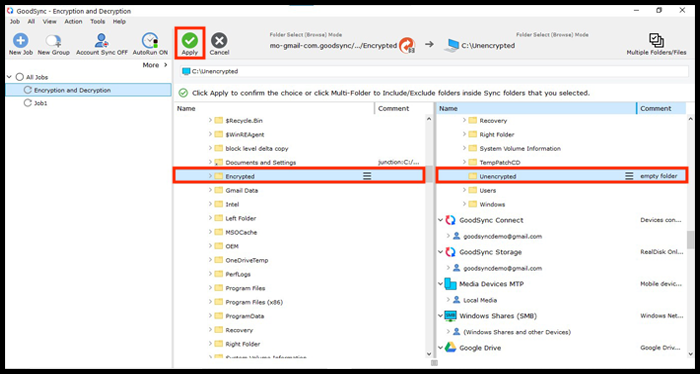The height and width of the screenshot is (374, 700).
Task: Collapse the GoodSync Connect section
Action: (x=441, y=220)
